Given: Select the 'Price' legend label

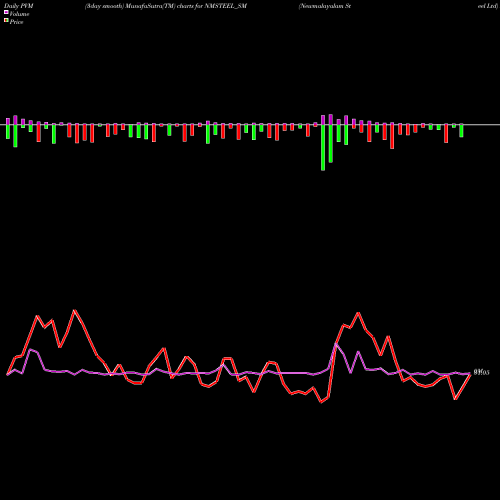Looking at the screenshot, I should coord(16,22).
